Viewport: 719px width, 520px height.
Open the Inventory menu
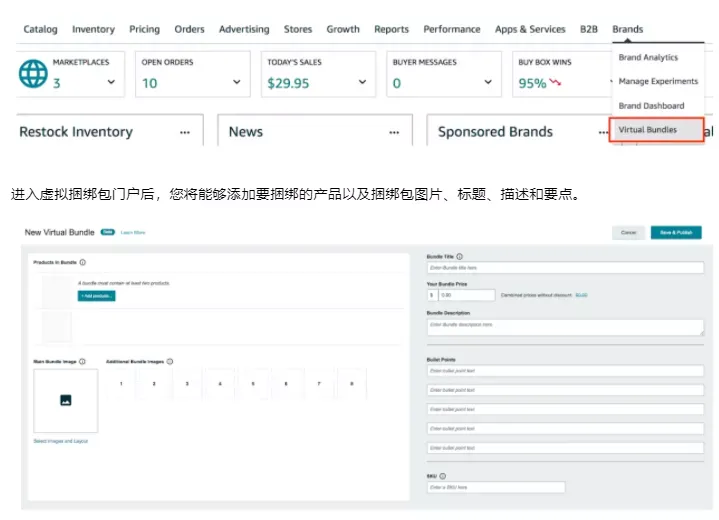[x=94, y=29]
